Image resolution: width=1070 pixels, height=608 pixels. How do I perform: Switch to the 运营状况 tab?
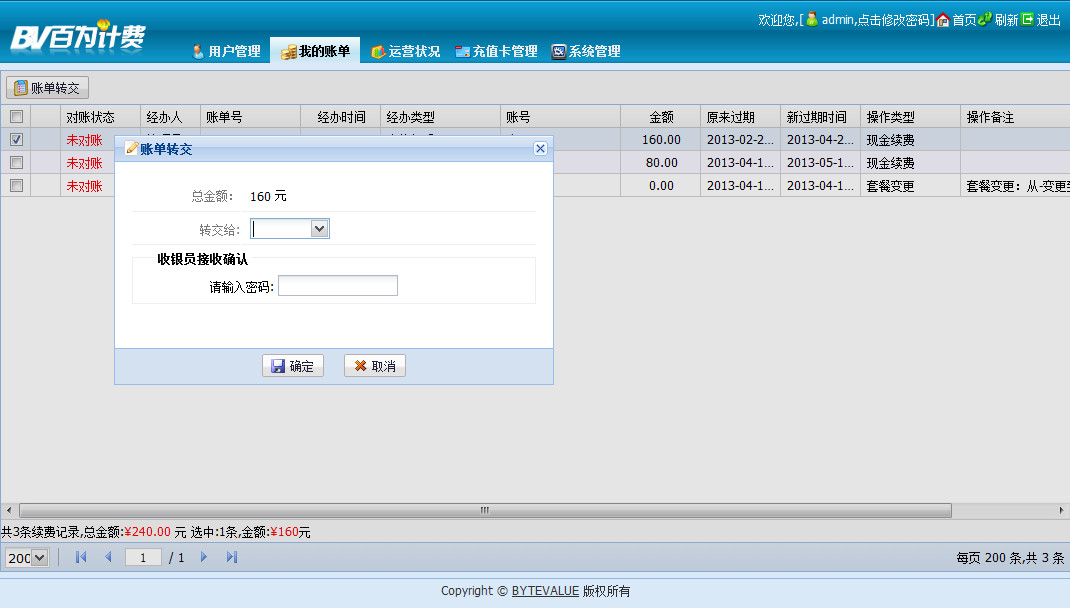[405, 51]
